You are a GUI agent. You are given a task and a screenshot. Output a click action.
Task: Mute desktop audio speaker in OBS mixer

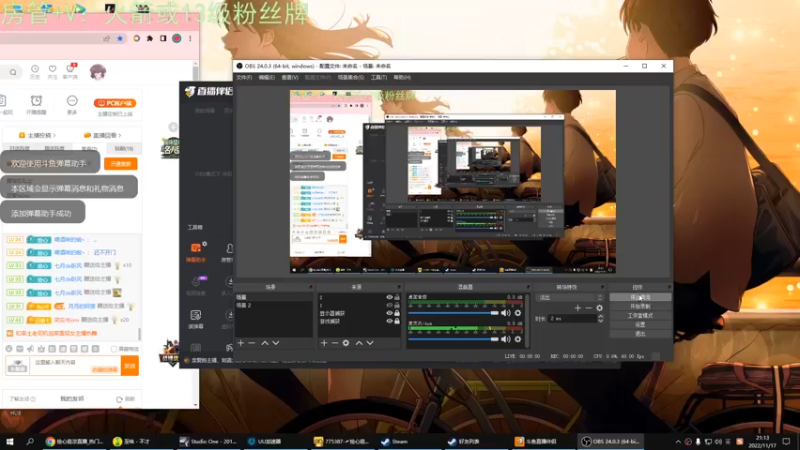(506, 313)
